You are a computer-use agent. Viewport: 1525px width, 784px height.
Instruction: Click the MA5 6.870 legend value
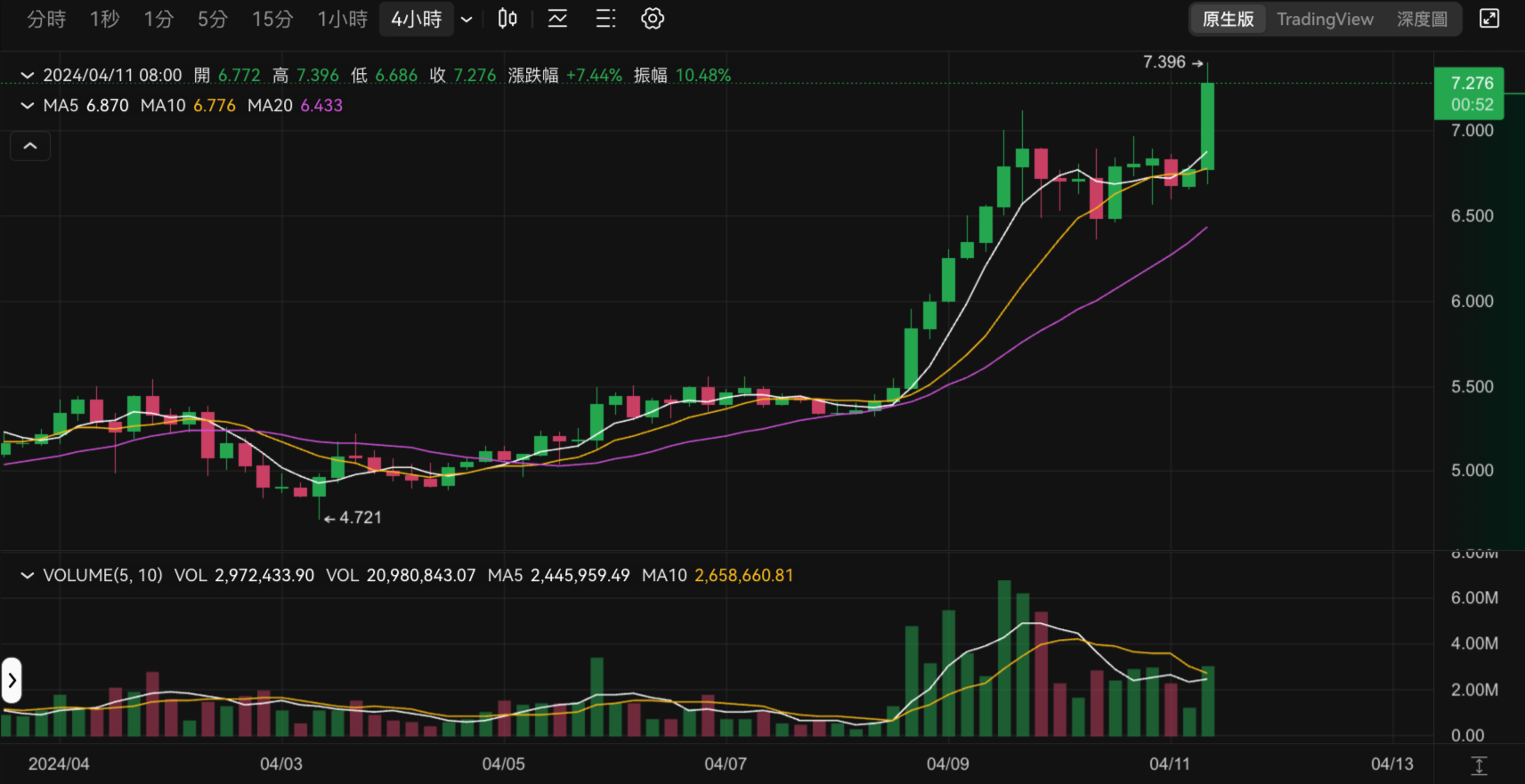click(x=86, y=106)
